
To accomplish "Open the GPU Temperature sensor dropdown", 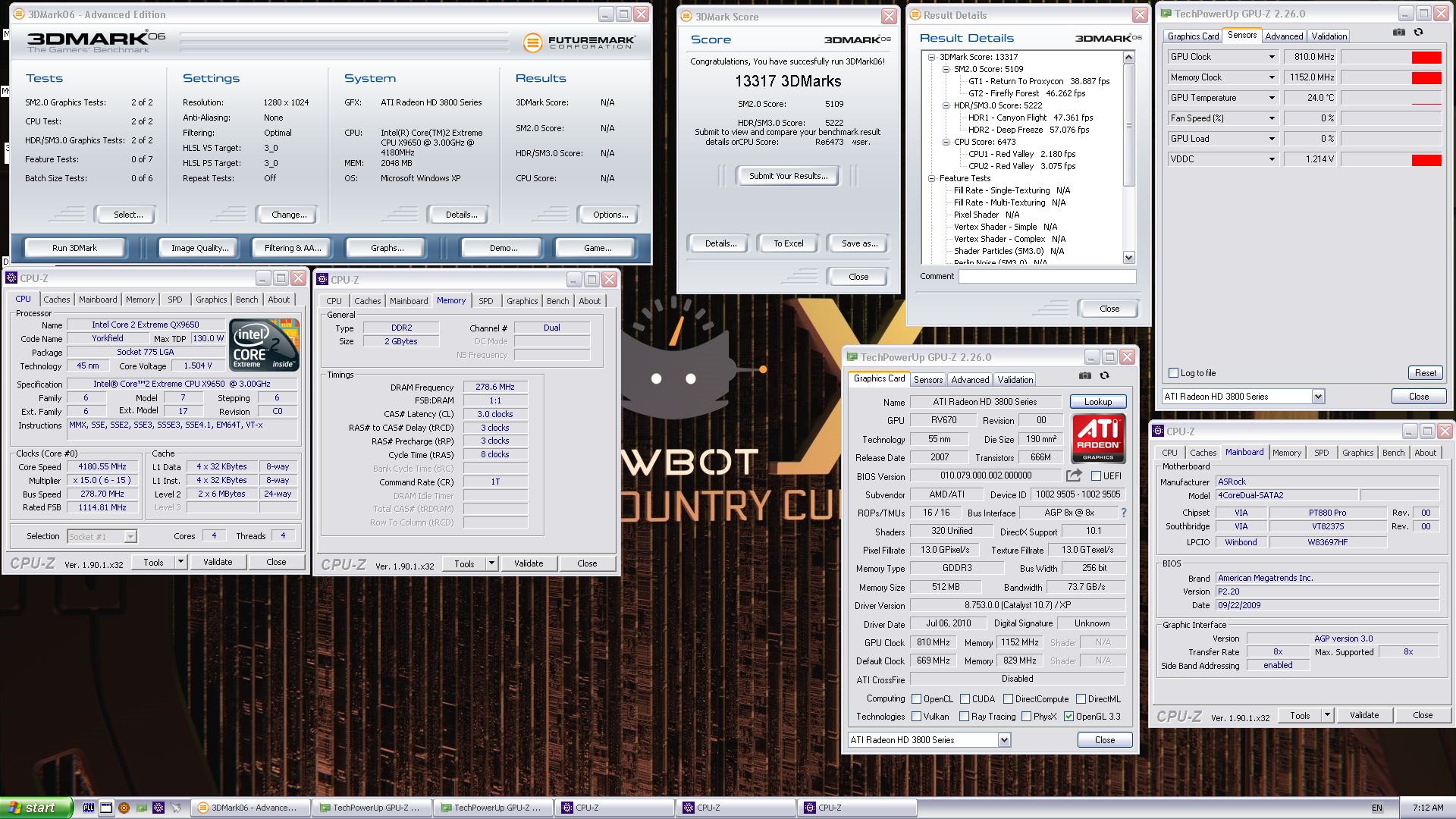I will point(1272,98).
